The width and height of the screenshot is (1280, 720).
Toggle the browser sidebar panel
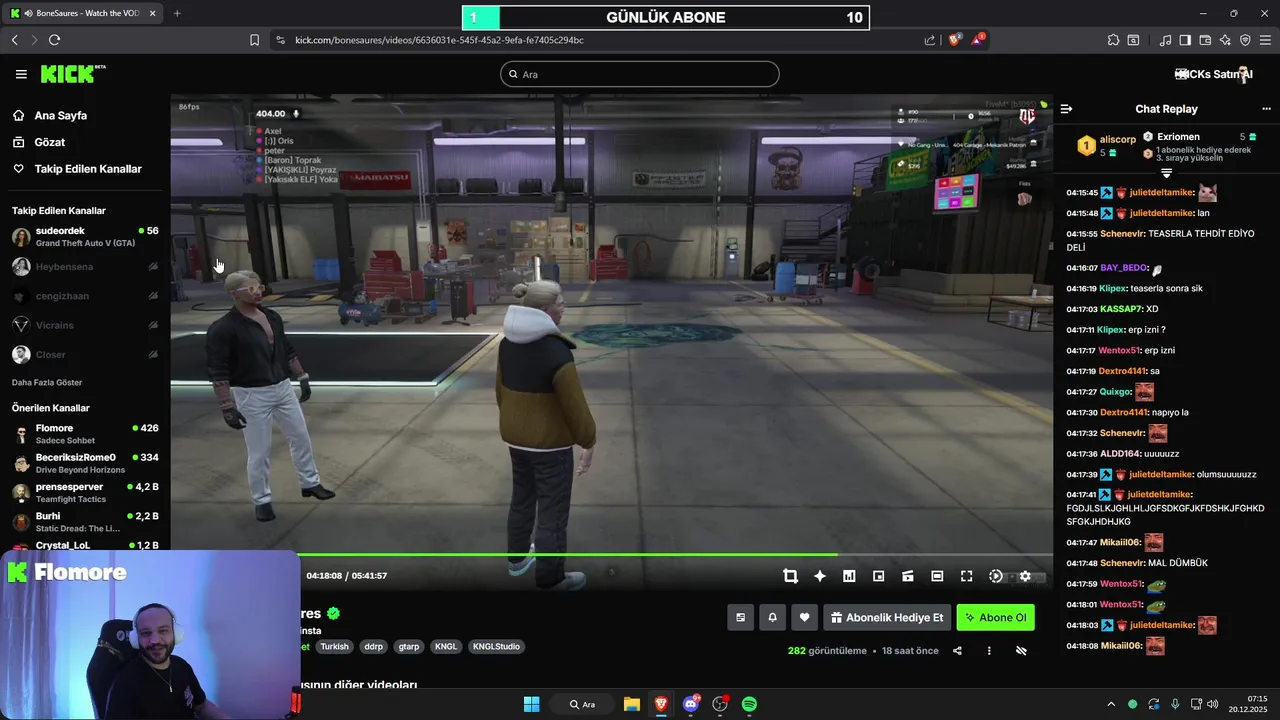pyautogui.click(x=1185, y=40)
